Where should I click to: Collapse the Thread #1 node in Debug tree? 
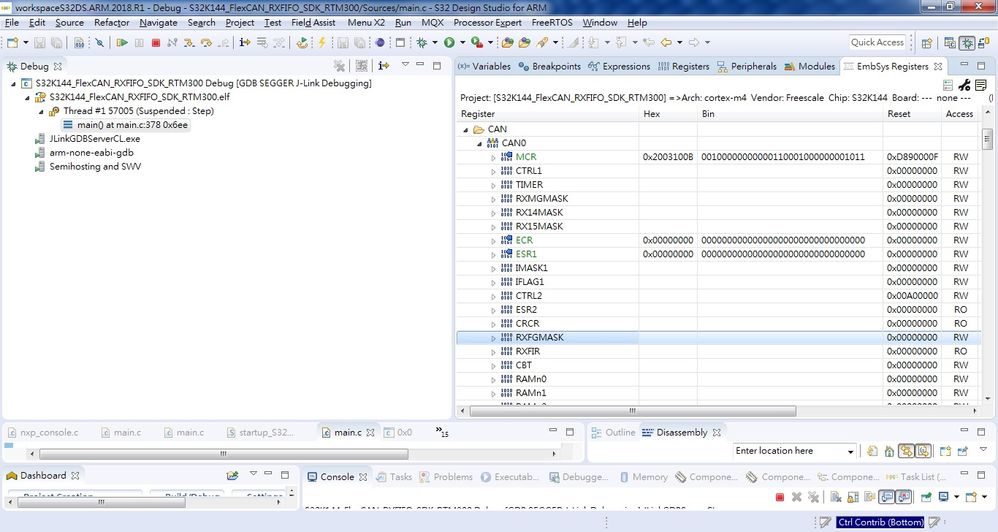click(41, 111)
